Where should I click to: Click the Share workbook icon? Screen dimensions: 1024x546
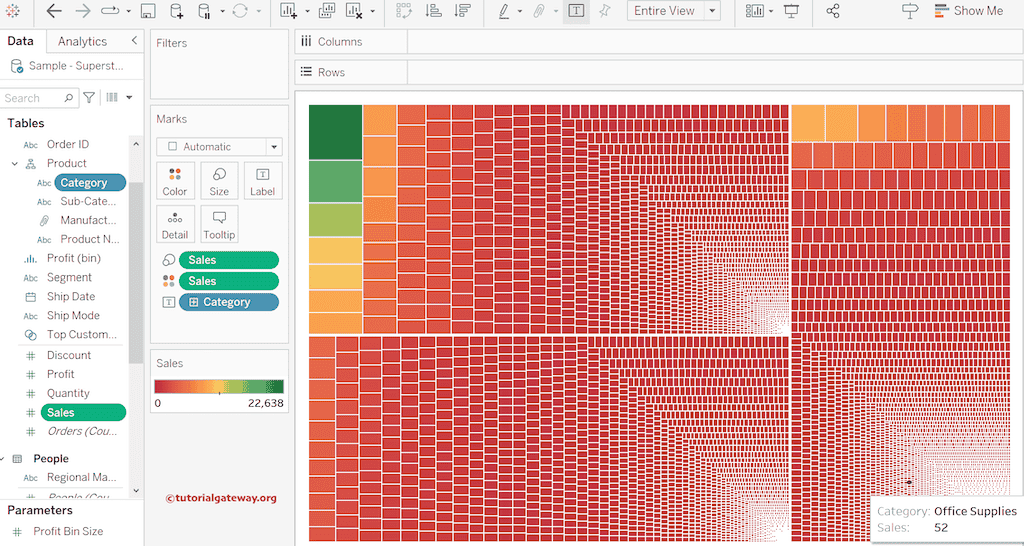point(833,11)
